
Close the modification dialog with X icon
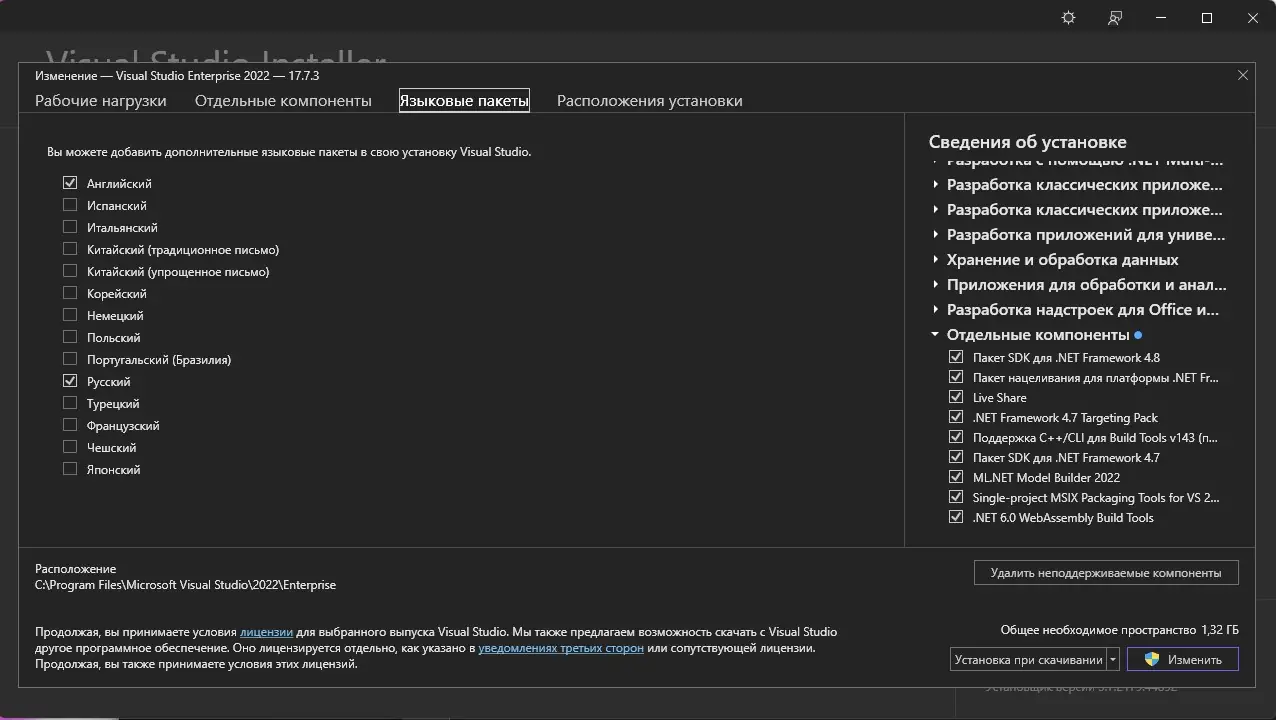click(1243, 75)
